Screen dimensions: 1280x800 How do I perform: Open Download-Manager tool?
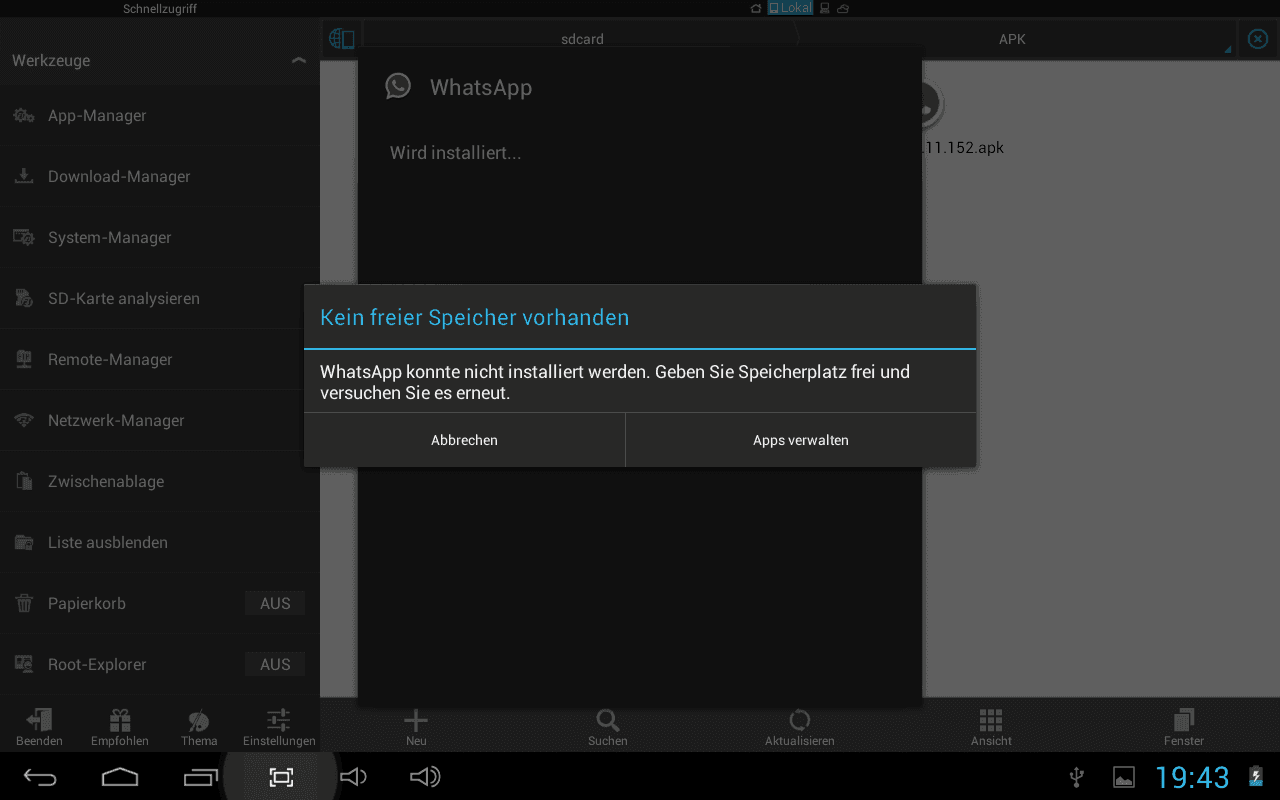160,177
